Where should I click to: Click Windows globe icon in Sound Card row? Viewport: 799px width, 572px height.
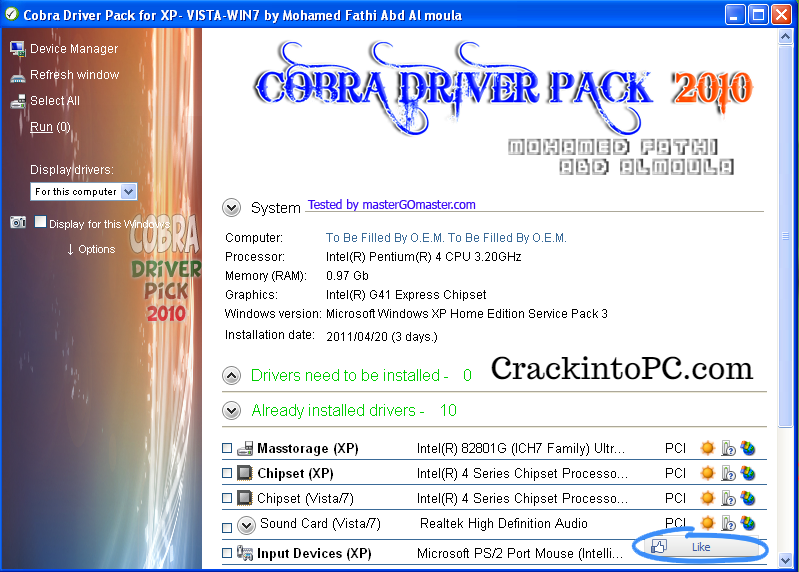pos(748,523)
